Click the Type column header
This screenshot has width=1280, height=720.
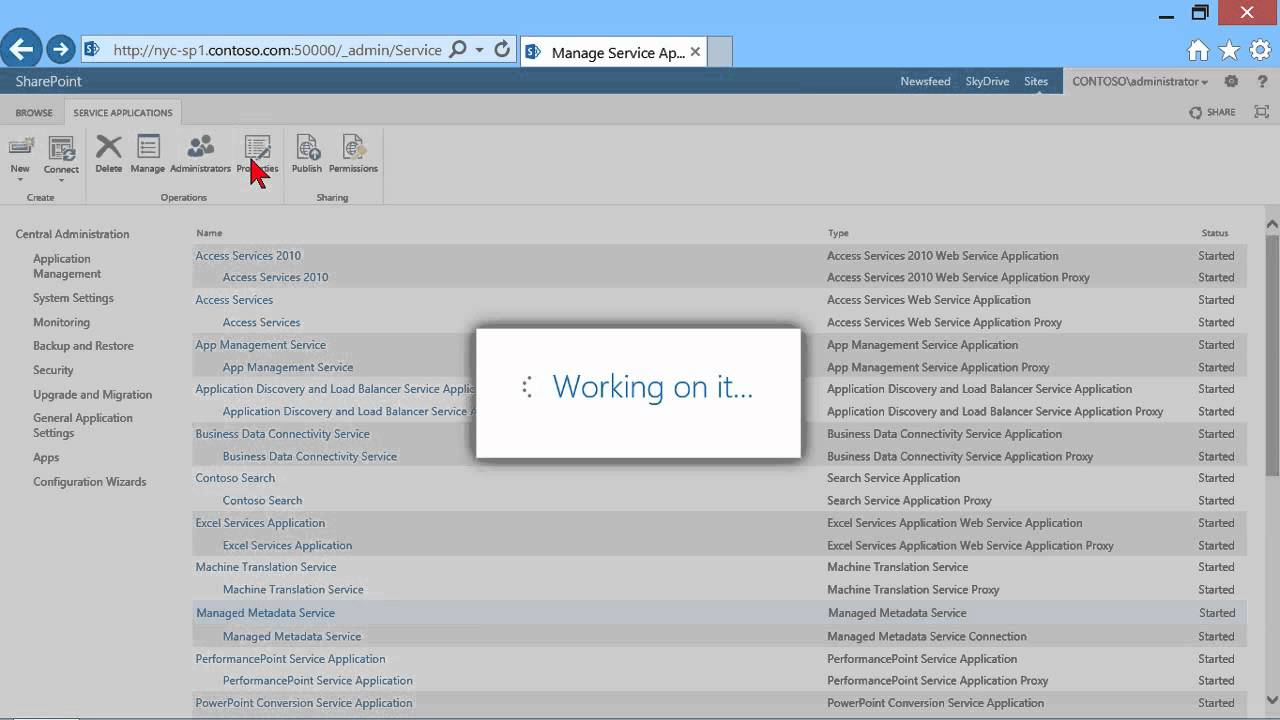click(x=838, y=233)
